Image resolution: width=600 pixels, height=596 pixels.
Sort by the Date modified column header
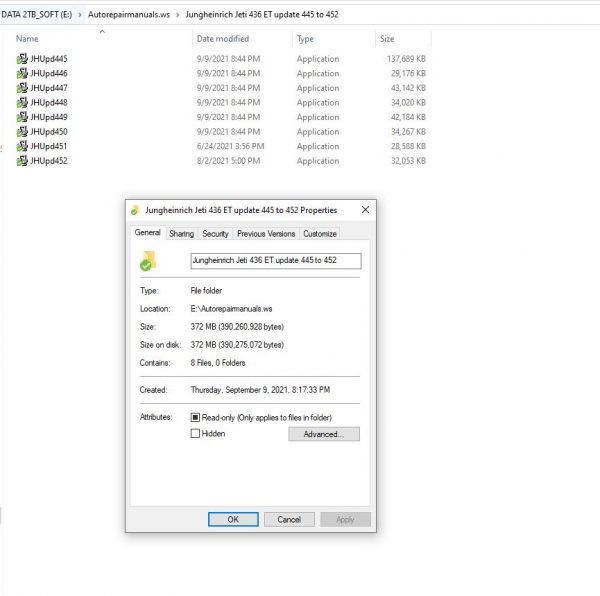point(223,39)
